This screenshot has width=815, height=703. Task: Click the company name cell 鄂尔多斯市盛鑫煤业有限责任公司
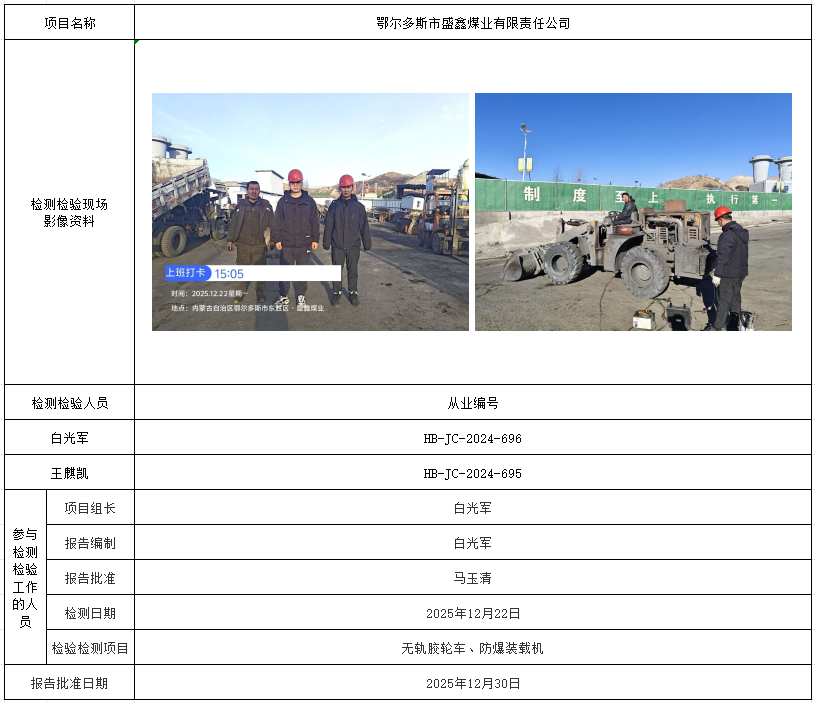[x=472, y=23]
